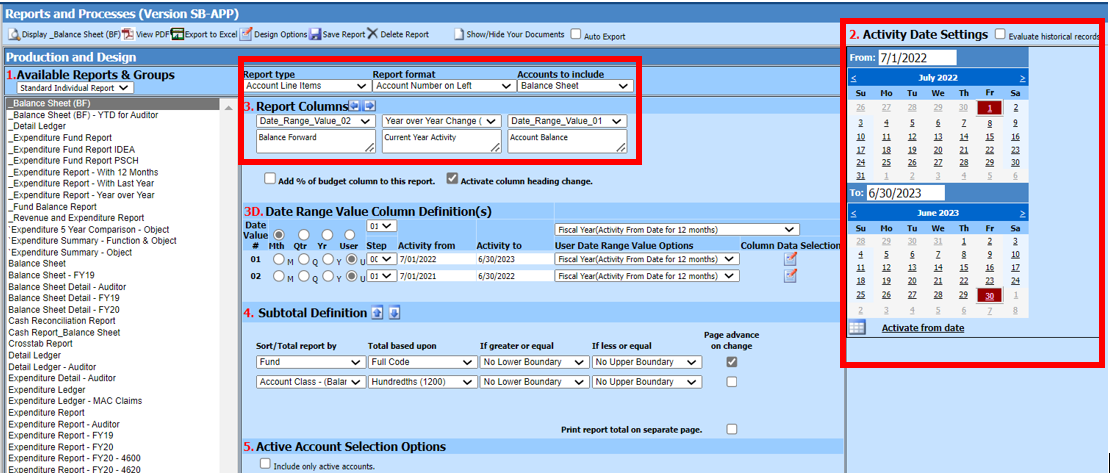Viewport: 1110px width, 476px height.
Task: Expand the Accounts to include dropdown
Action: point(572,86)
